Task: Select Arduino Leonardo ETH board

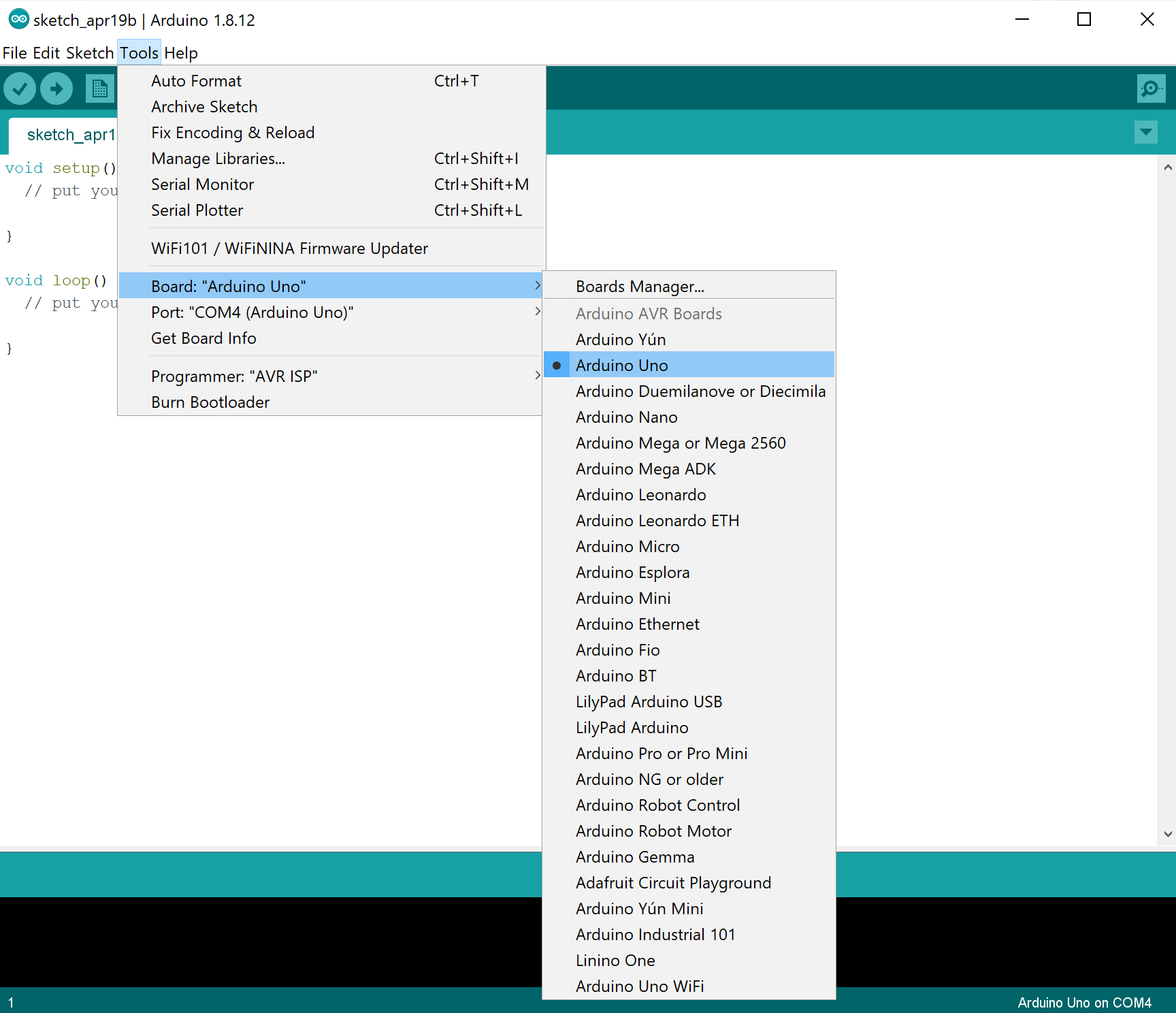Action: click(x=689, y=520)
